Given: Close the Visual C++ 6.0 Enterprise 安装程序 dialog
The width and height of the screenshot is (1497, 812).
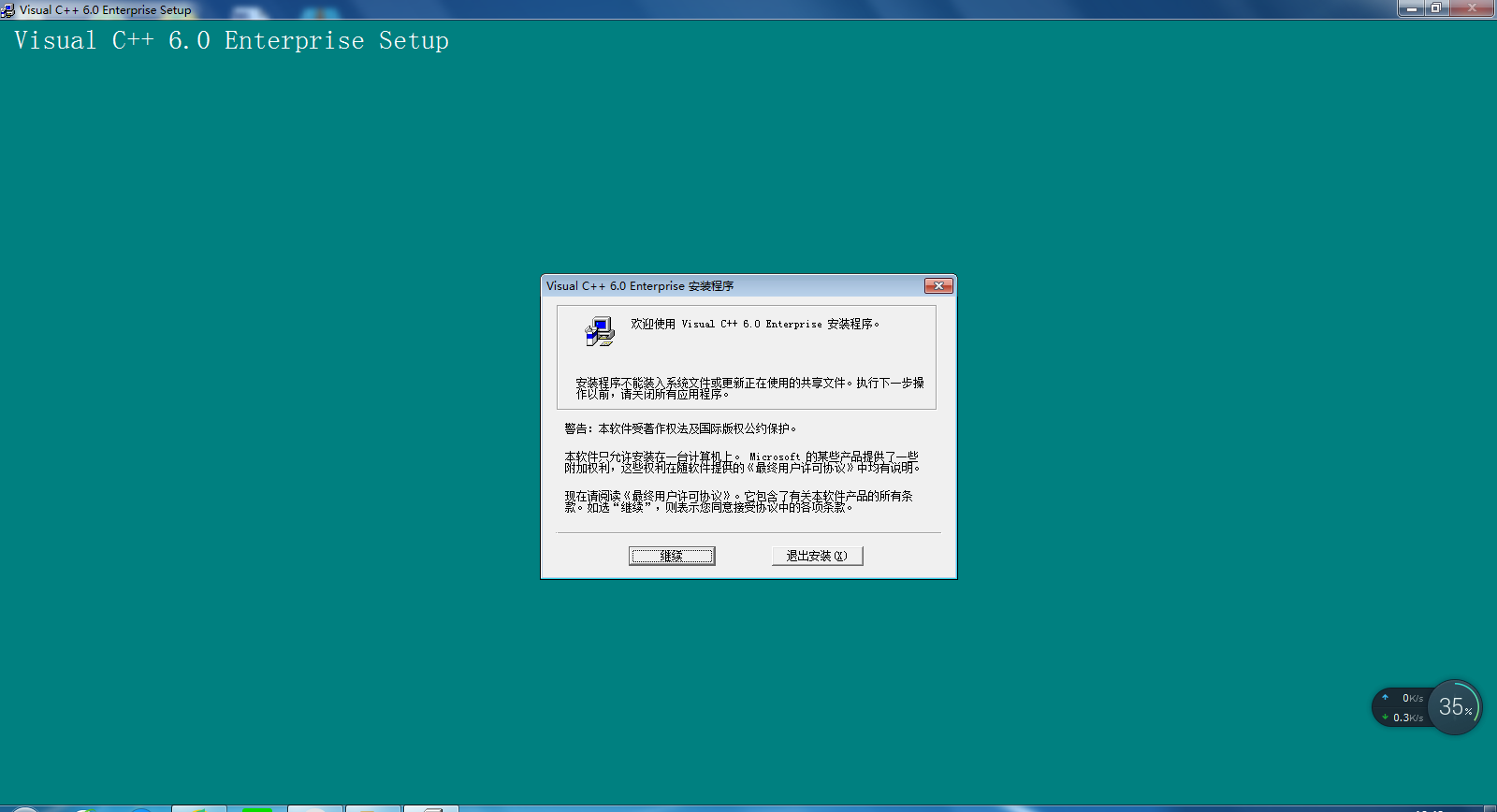Looking at the screenshot, I should [x=938, y=285].
